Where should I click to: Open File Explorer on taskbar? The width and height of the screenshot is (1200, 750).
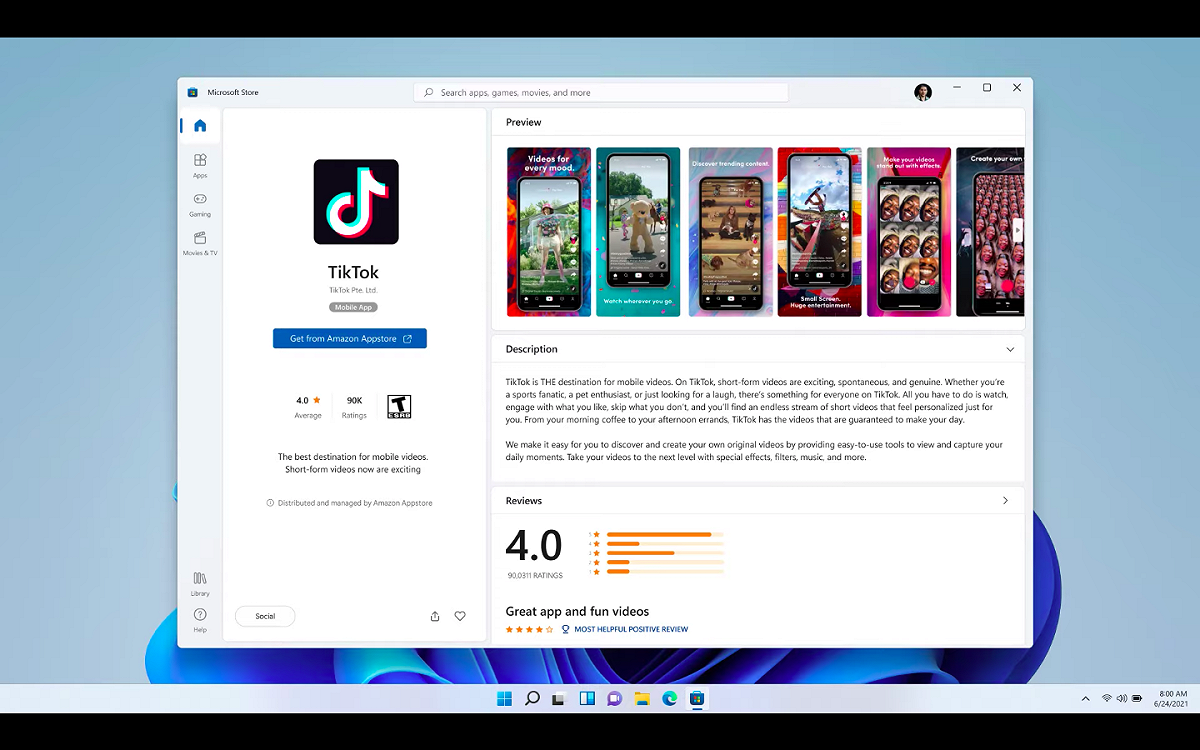click(642, 698)
